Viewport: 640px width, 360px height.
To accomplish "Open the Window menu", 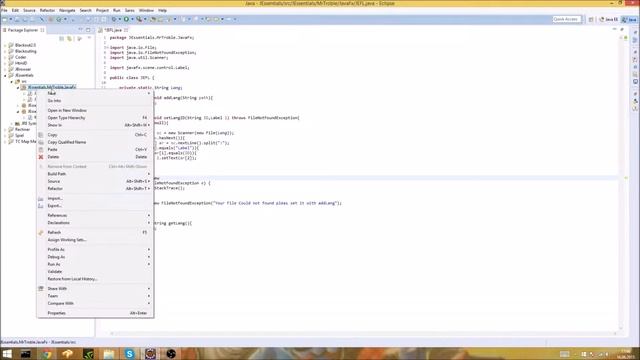I will click(x=147, y=10).
